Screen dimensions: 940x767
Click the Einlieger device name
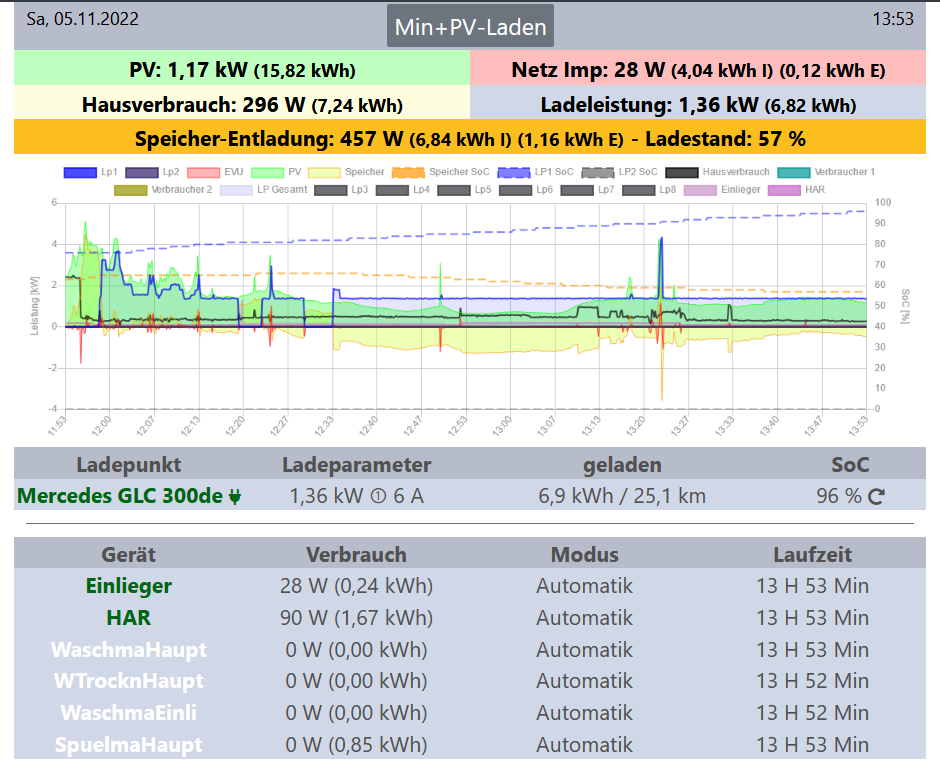pyautogui.click(x=128, y=586)
